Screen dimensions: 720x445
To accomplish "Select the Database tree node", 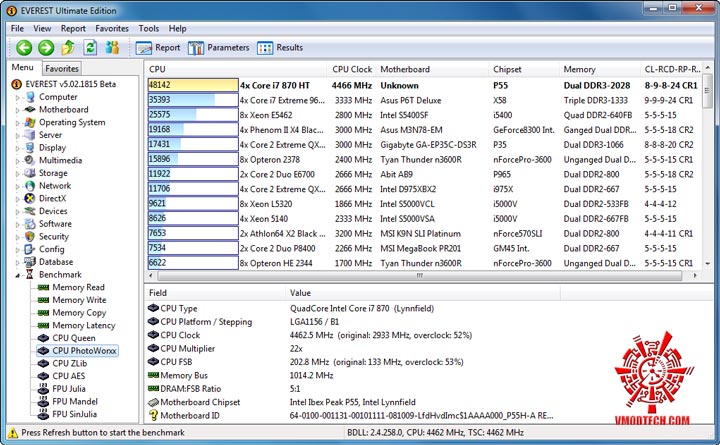I will pos(56,262).
